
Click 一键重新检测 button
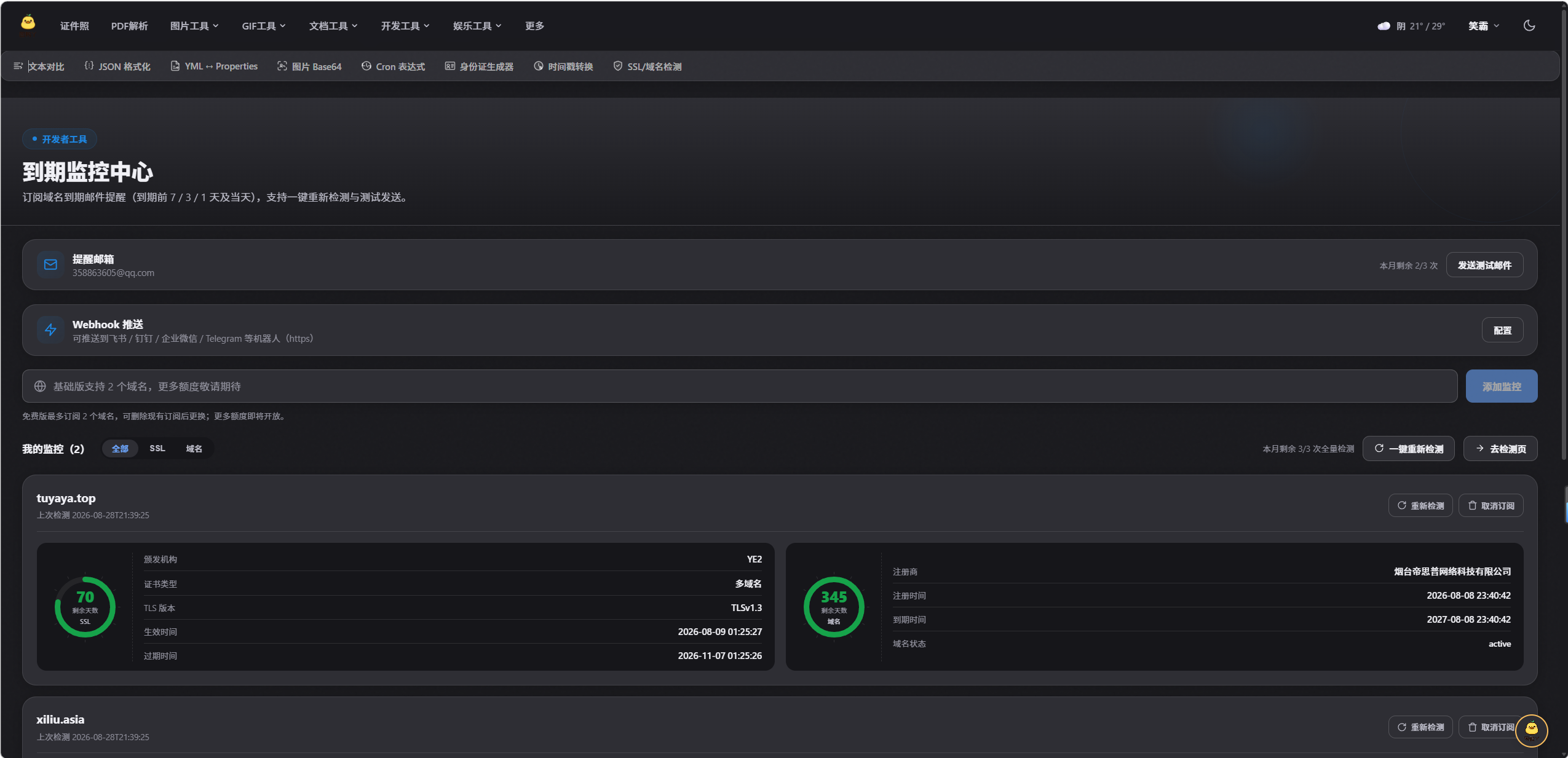pos(1408,448)
